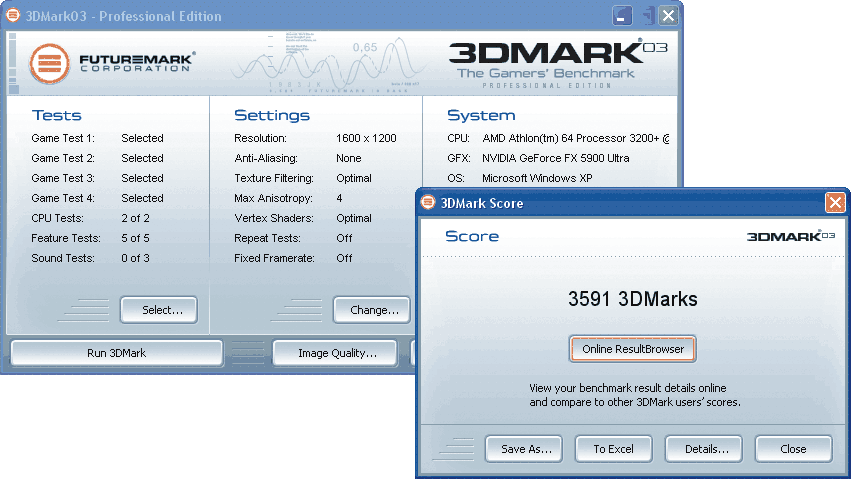Click 'CPU Tests:' label
Viewport: 851px width, 479px height.
pos(58,218)
